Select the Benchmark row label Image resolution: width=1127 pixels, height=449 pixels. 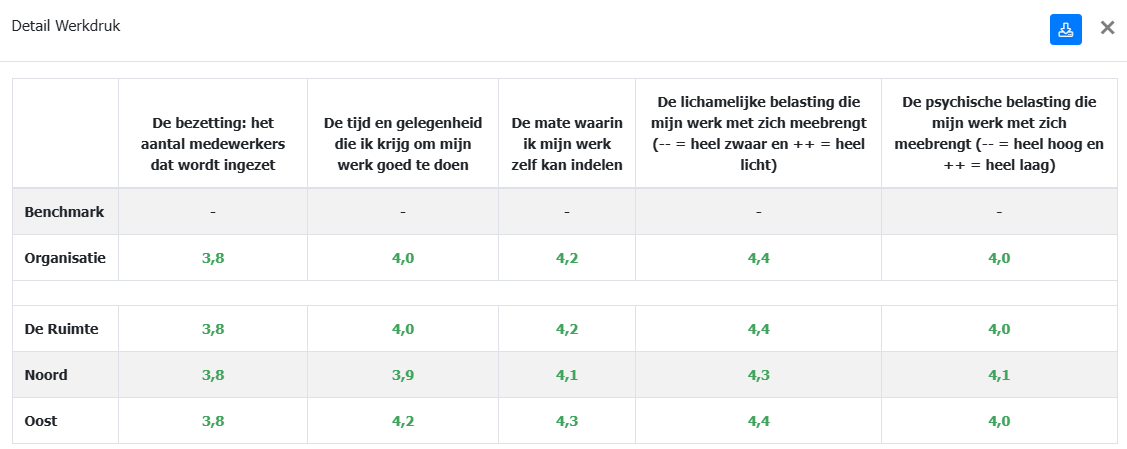[65, 212]
